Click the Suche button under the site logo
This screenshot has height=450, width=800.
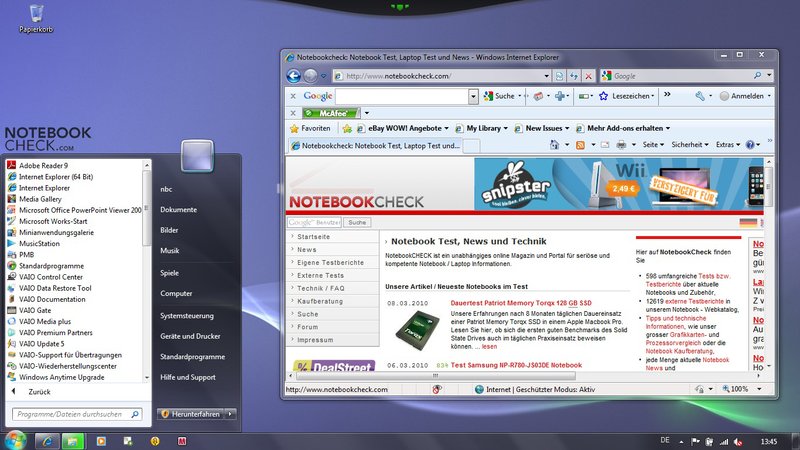(357, 222)
